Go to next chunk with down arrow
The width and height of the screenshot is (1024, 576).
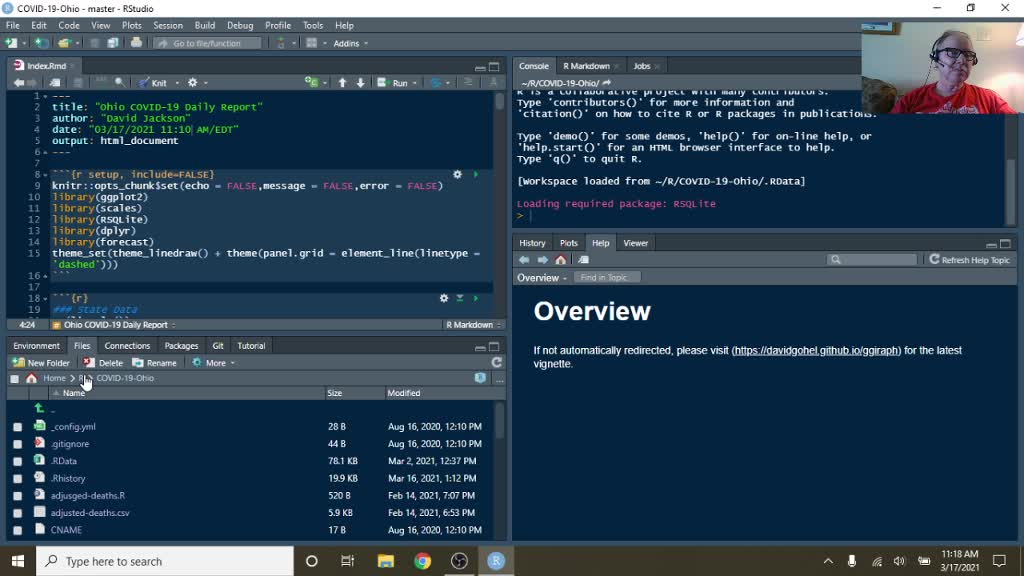[x=360, y=83]
